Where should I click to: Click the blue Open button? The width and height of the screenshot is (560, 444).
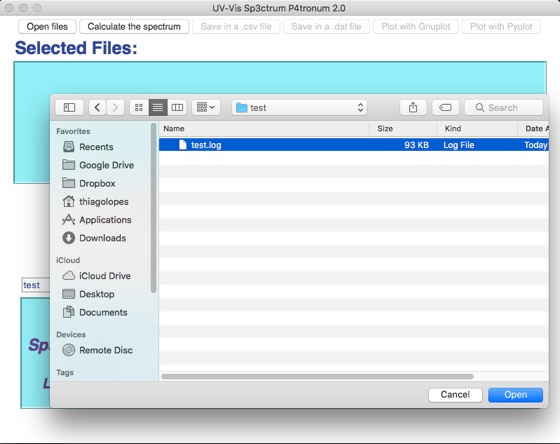click(x=515, y=395)
